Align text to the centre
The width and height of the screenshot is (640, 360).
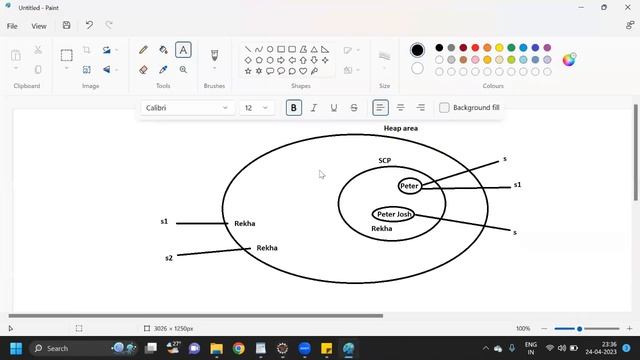[400, 108]
